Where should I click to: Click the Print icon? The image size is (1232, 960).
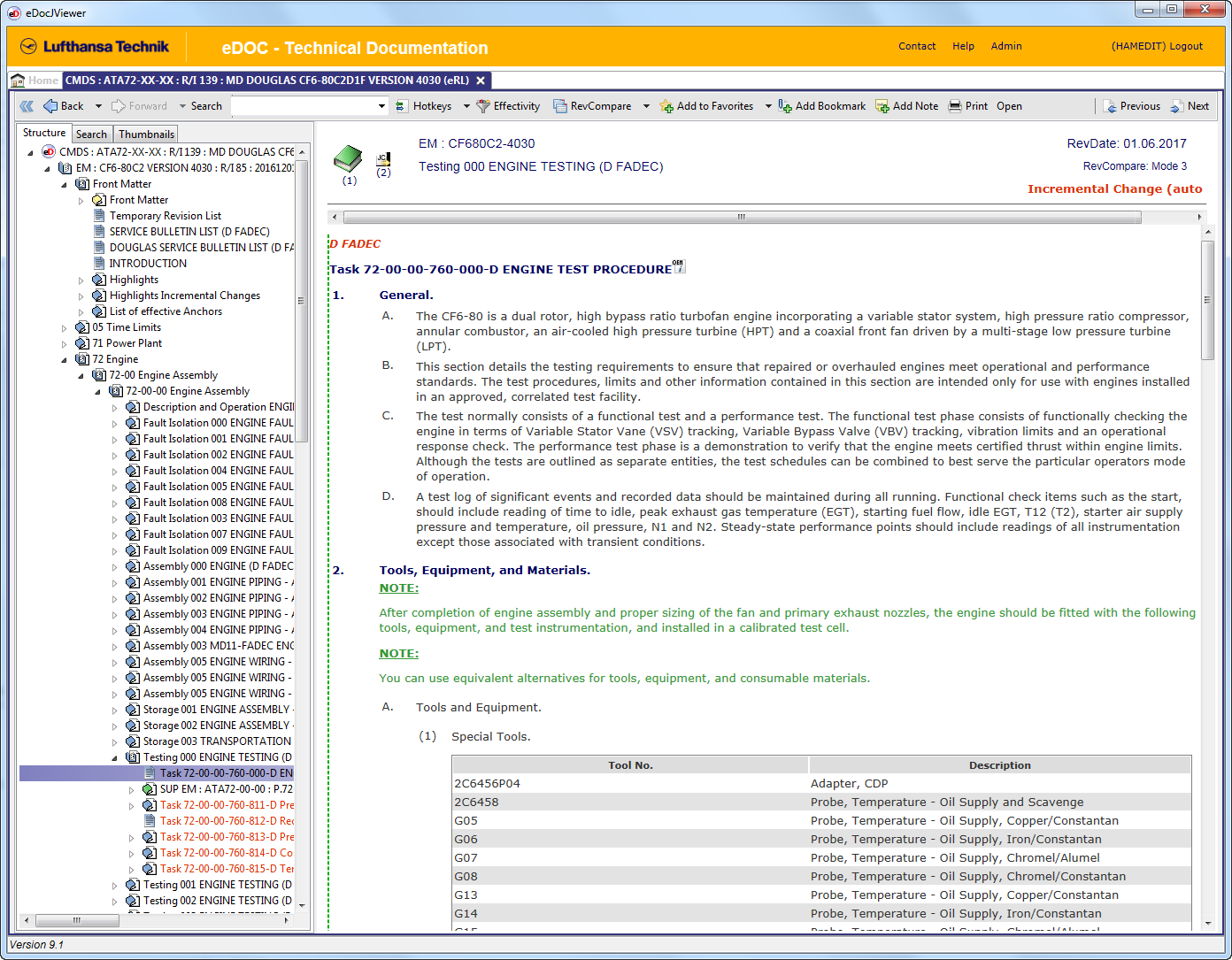pos(956,106)
